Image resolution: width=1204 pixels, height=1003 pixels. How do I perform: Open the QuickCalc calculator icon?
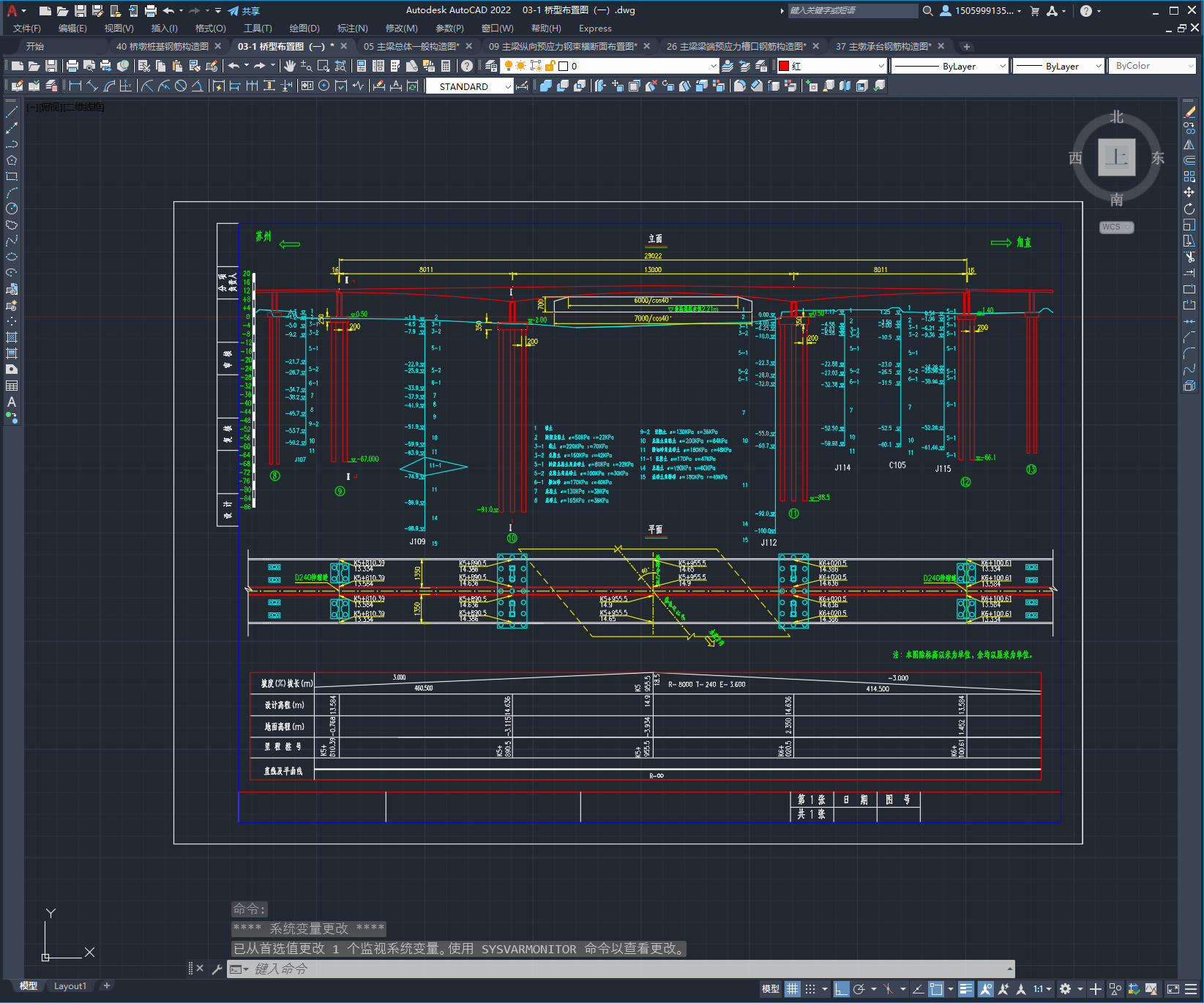pos(446,66)
